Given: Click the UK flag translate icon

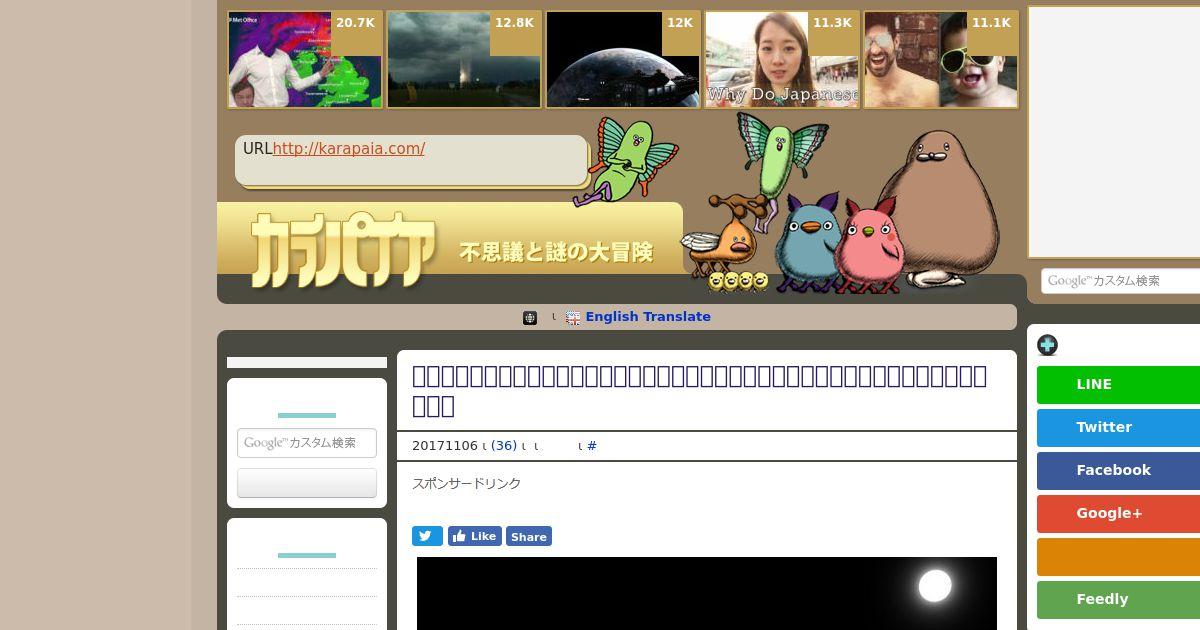Looking at the screenshot, I should coord(573,318).
